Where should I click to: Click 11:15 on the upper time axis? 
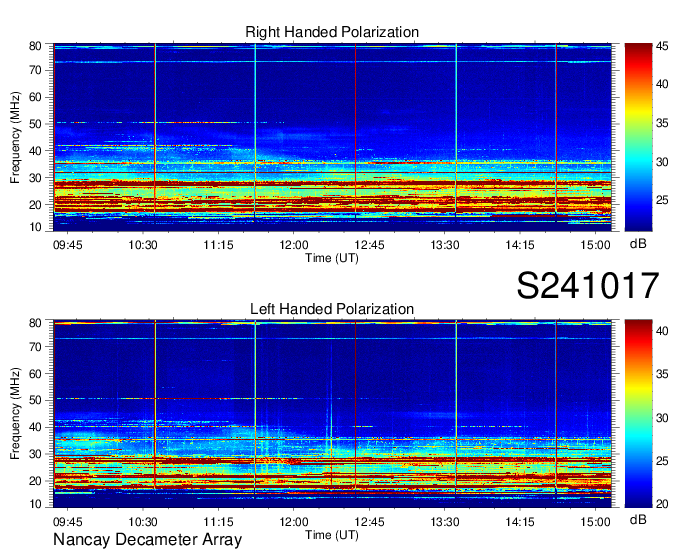218,245
